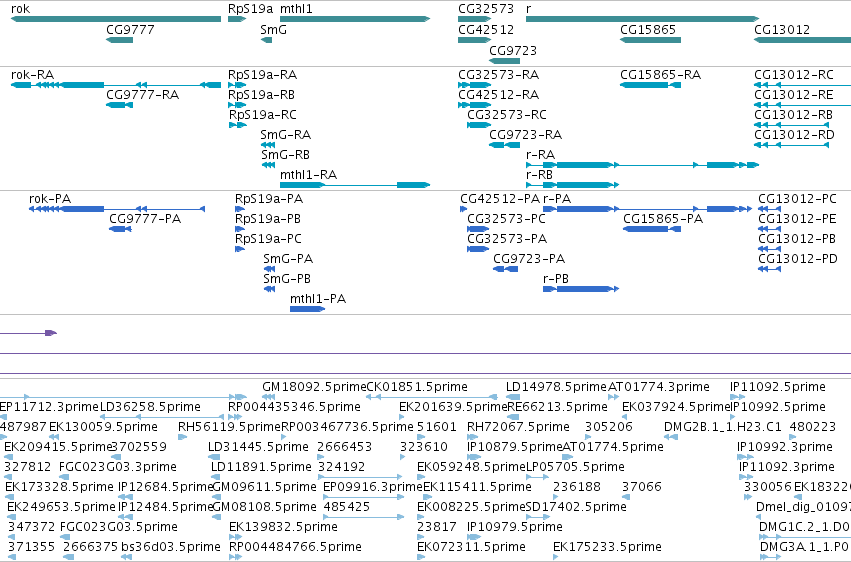Viewport: 851px width, 562px height.
Task: Select the RpS19a-RB transcript label
Action: (x=262, y=94)
